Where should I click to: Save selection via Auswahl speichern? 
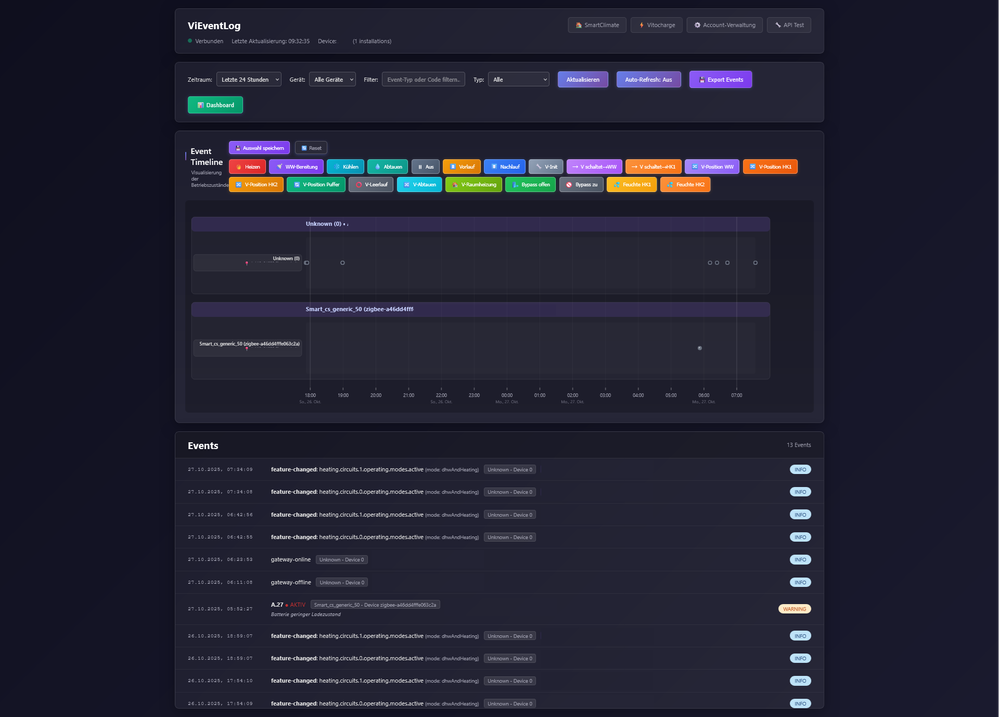pos(259,148)
